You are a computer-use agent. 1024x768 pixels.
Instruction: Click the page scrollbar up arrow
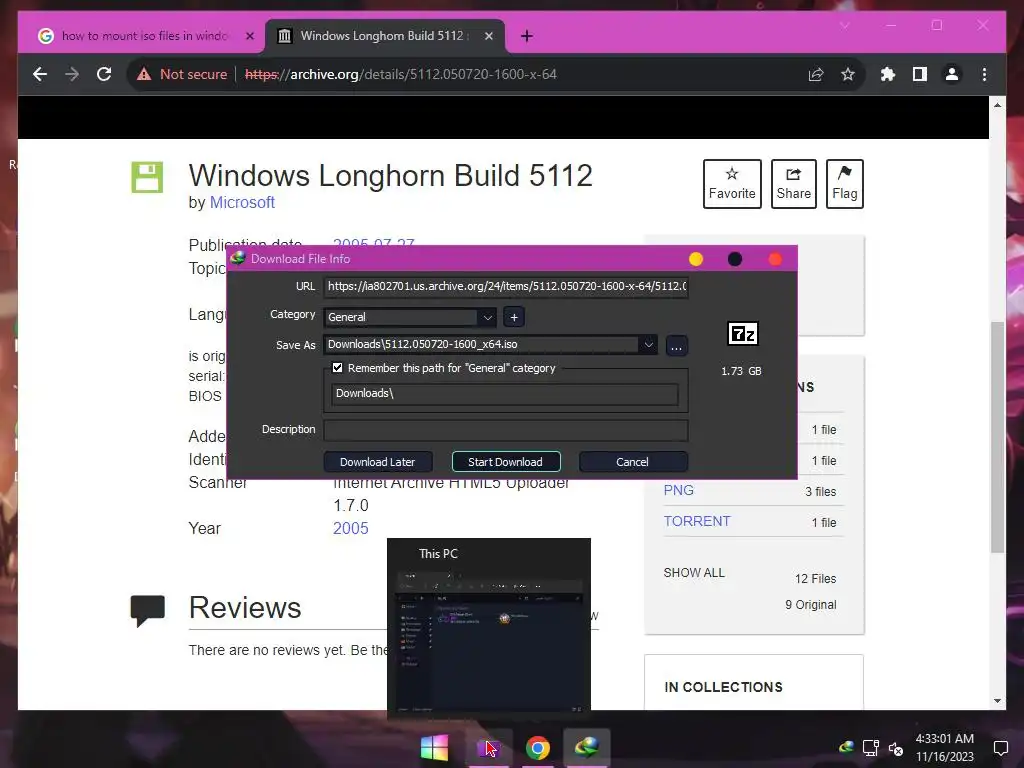point(997,104)
